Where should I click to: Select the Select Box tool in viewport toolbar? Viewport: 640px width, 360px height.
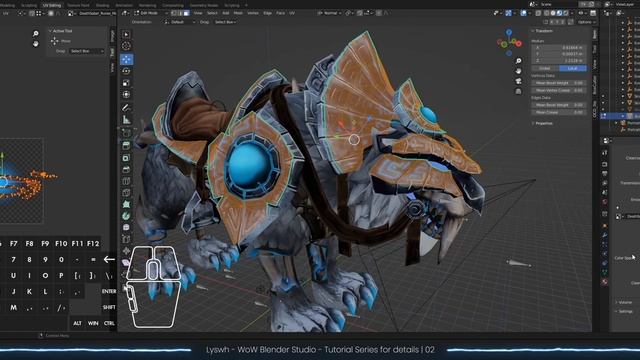(126, 34)
